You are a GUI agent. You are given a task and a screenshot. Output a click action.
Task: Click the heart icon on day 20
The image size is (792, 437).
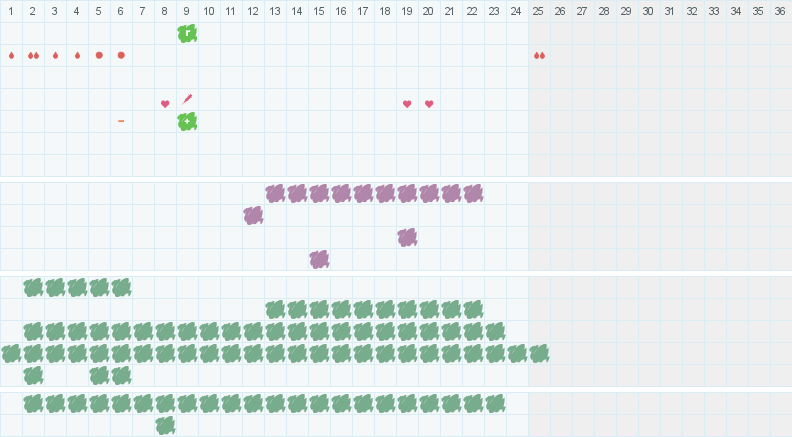tap(429, 104)
